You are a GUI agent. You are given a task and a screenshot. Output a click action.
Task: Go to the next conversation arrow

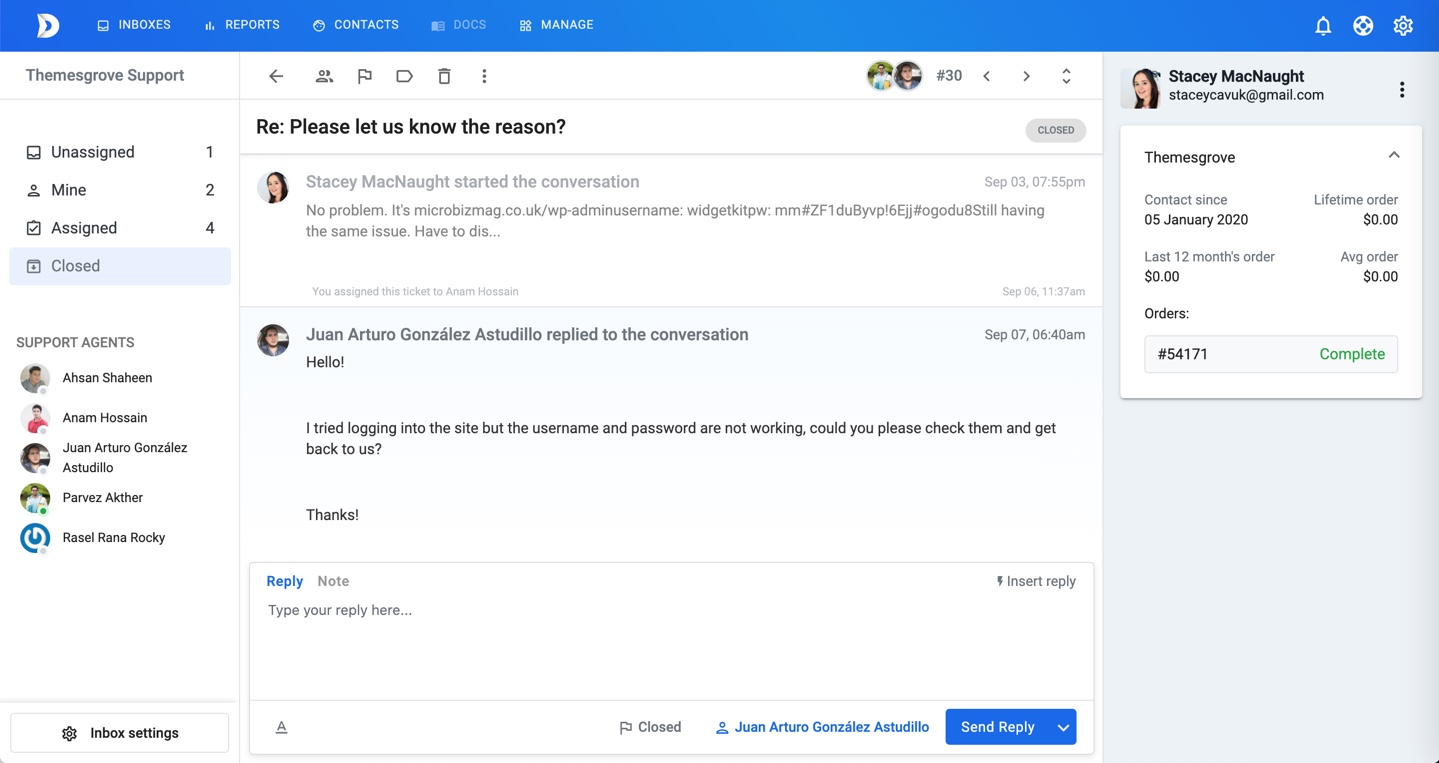click(1026, 76)
